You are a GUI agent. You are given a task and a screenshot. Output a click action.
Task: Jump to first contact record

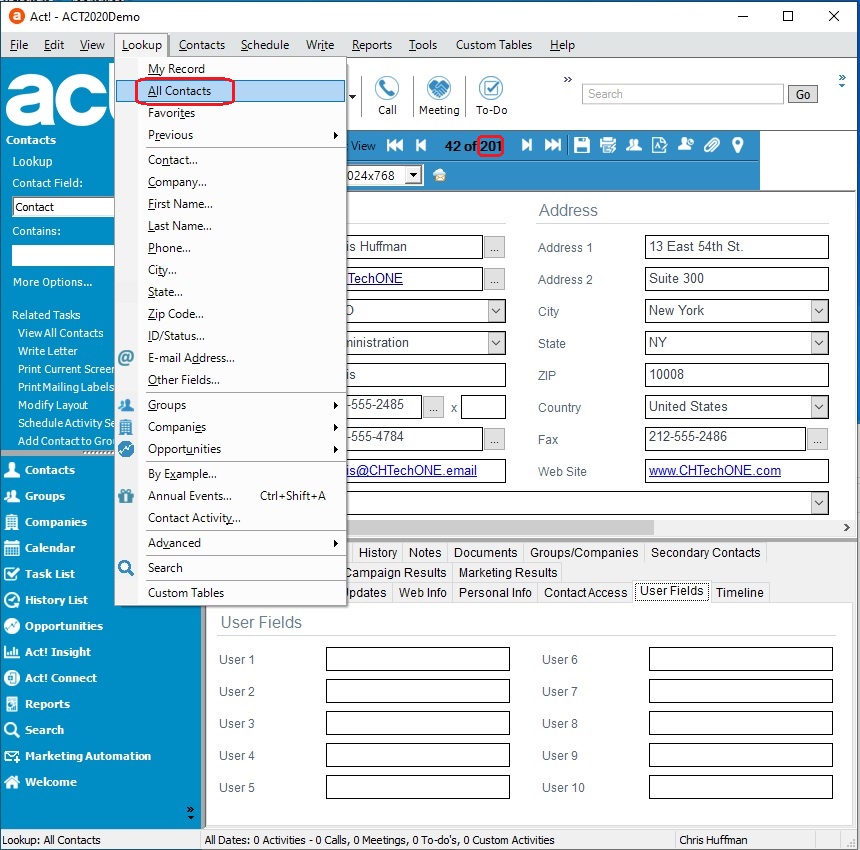click(395, 145)
